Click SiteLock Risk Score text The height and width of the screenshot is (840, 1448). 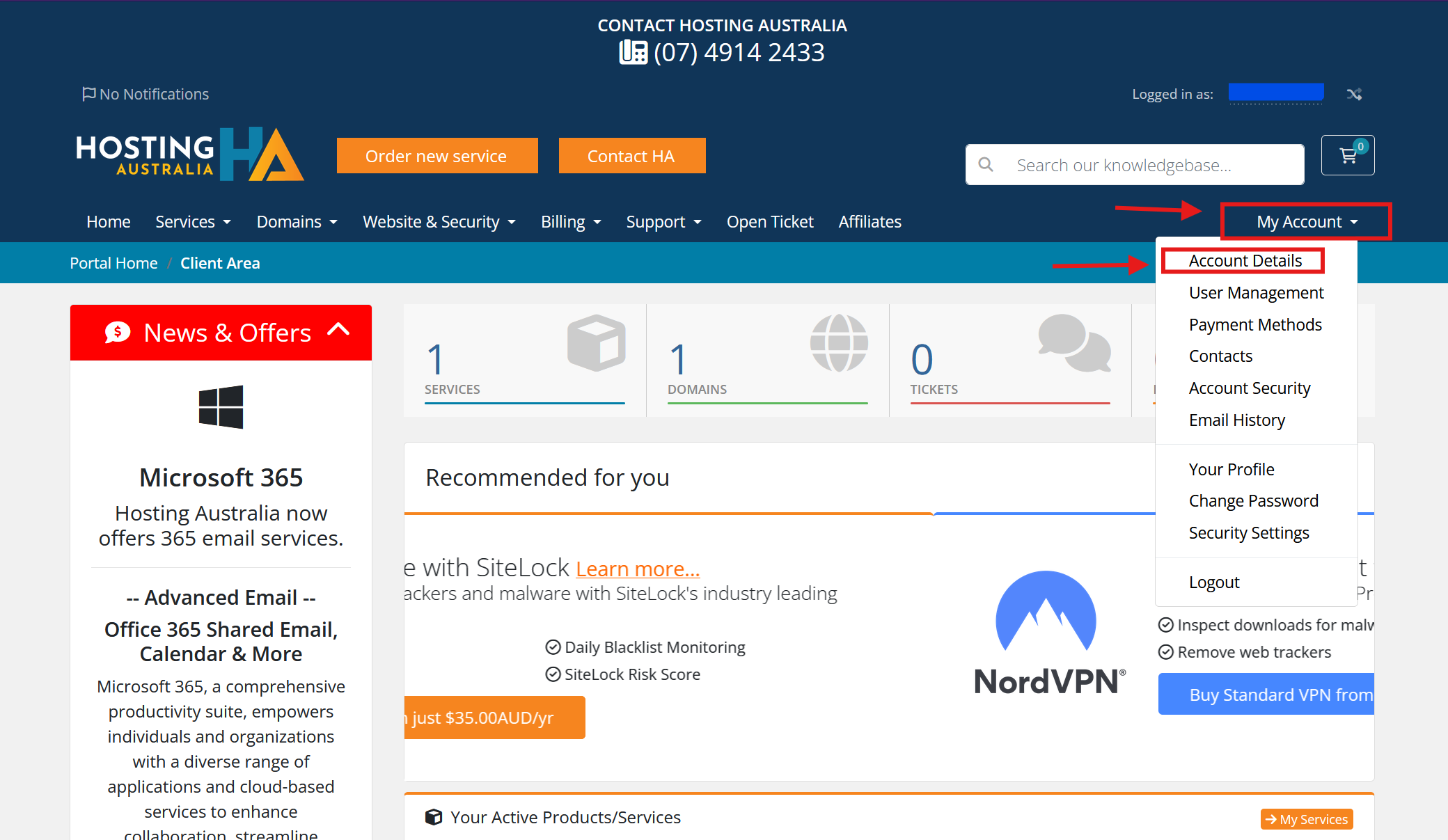click(632, 674)
